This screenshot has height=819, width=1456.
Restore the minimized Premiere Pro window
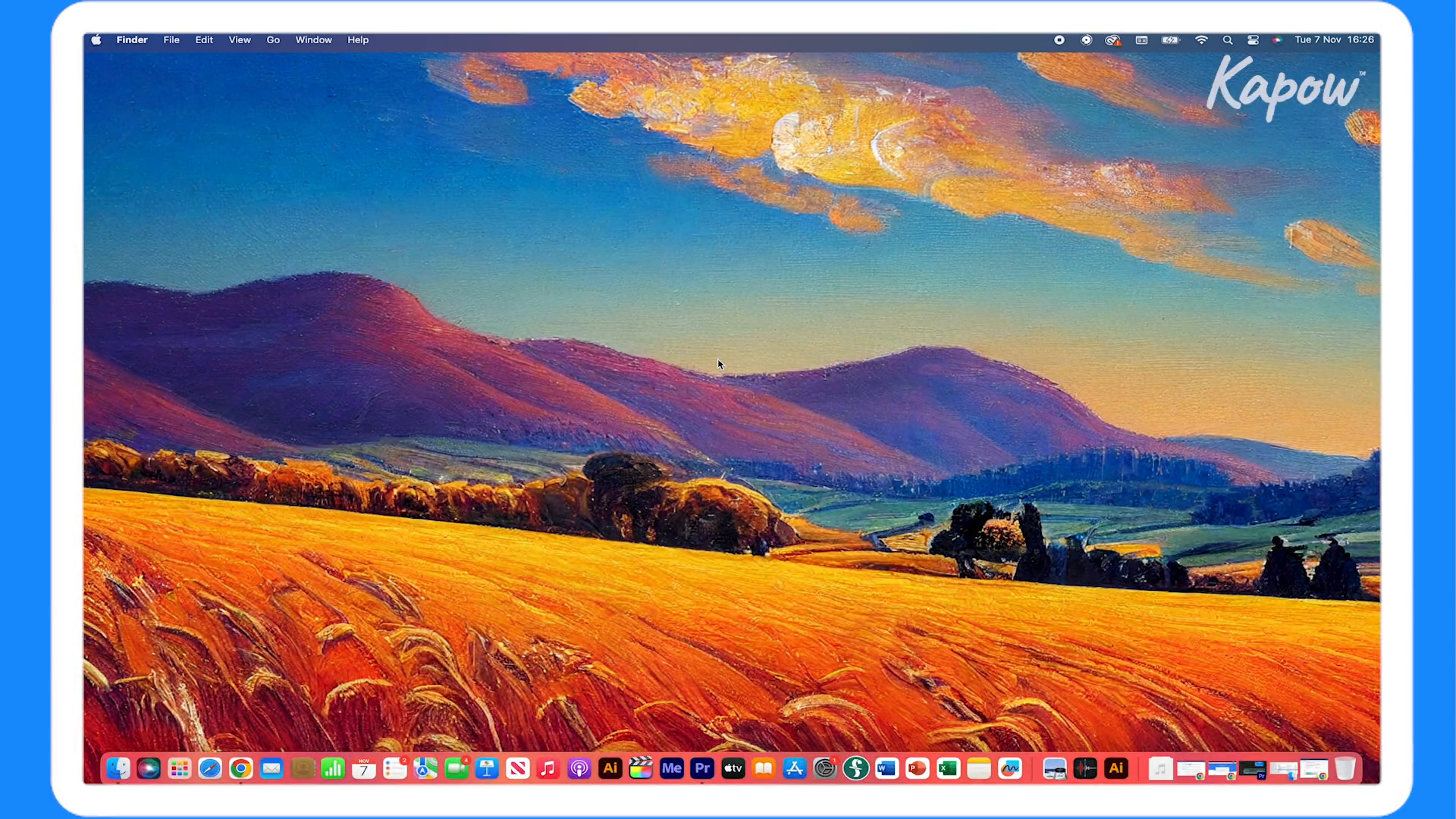1253,770
